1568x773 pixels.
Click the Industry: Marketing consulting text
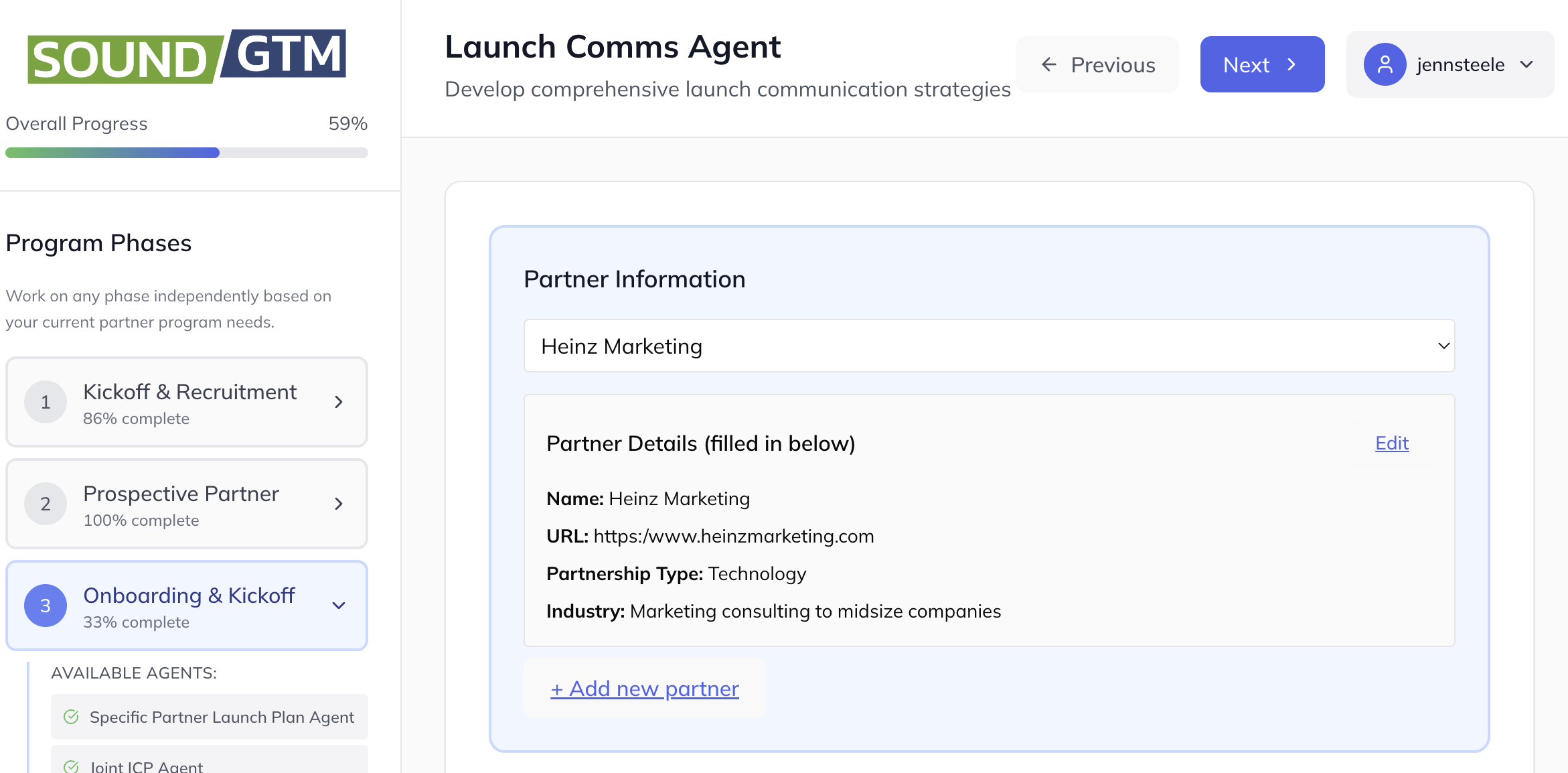pos(774,611)
